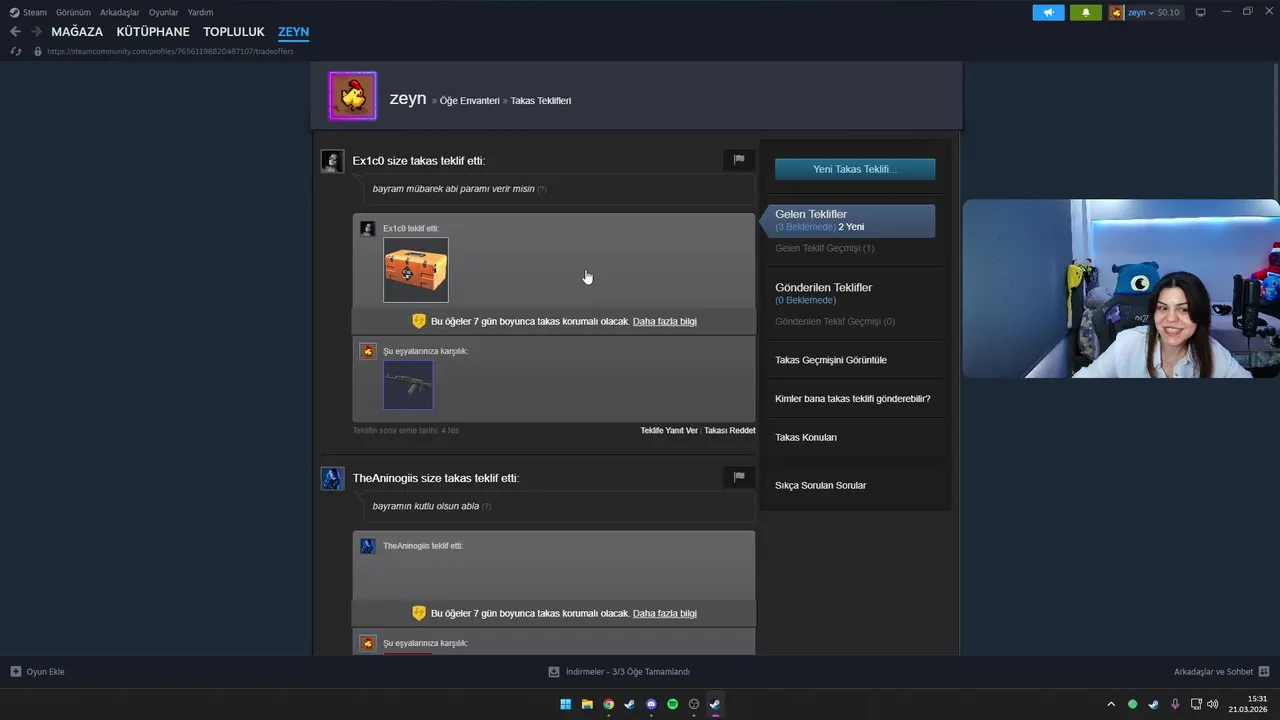Screen dimensions: 1280x720
Task: Open the Takas Teklifleri breadcrumb
Action: (x=541, y=101)
